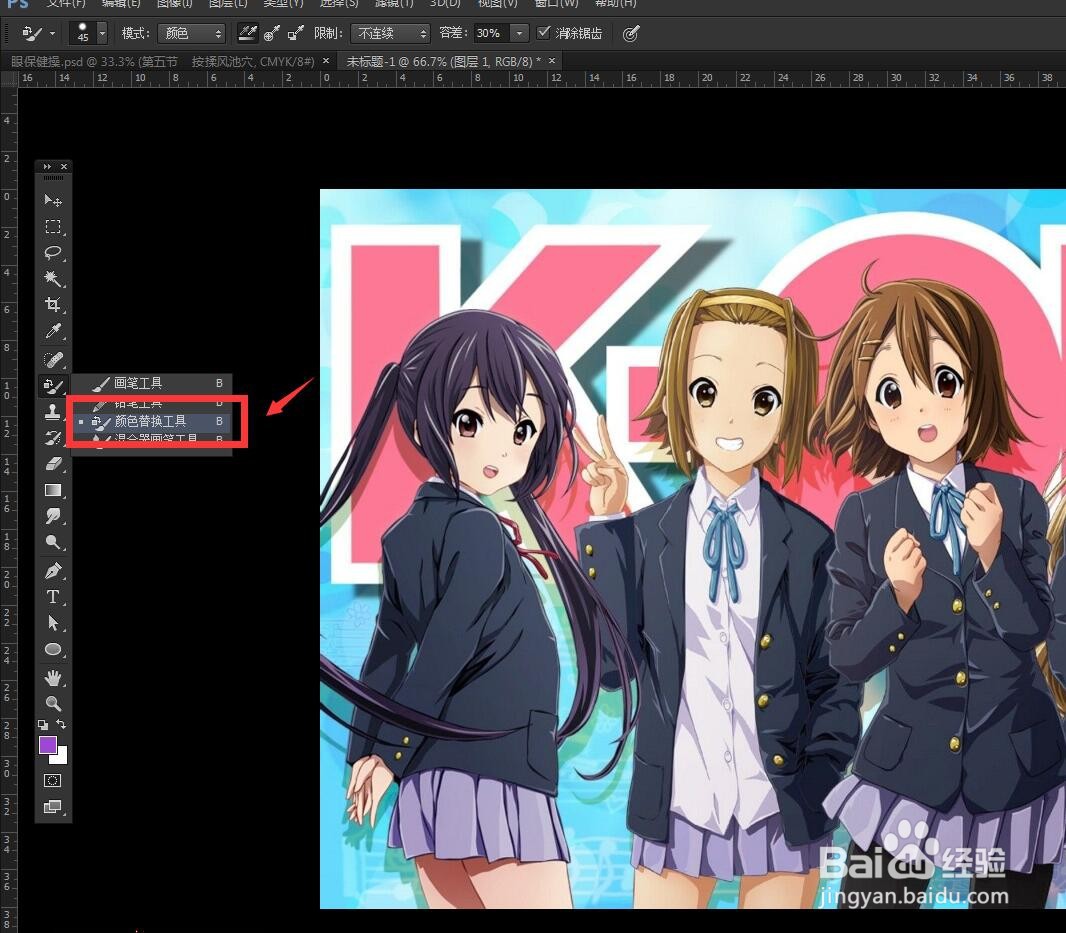
Task: Click the white background color swatch
Action: pyautogui.click(x=61, y=758)
